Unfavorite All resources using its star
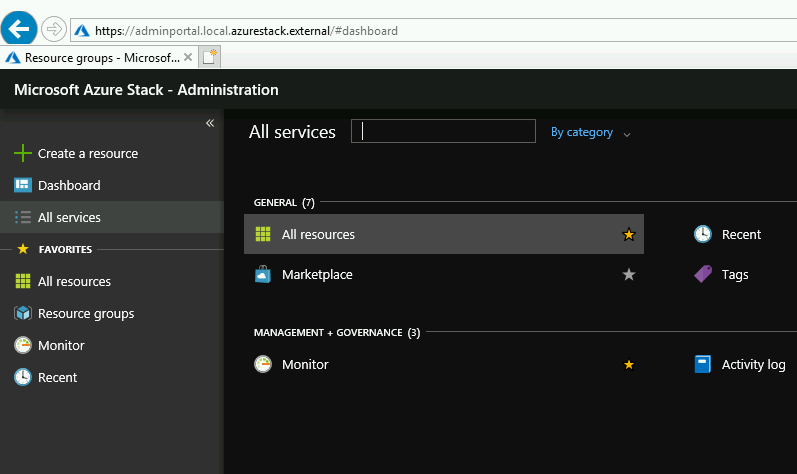This screenshot has height=474, width=797. pyautogui.click(x=629, y=235)
